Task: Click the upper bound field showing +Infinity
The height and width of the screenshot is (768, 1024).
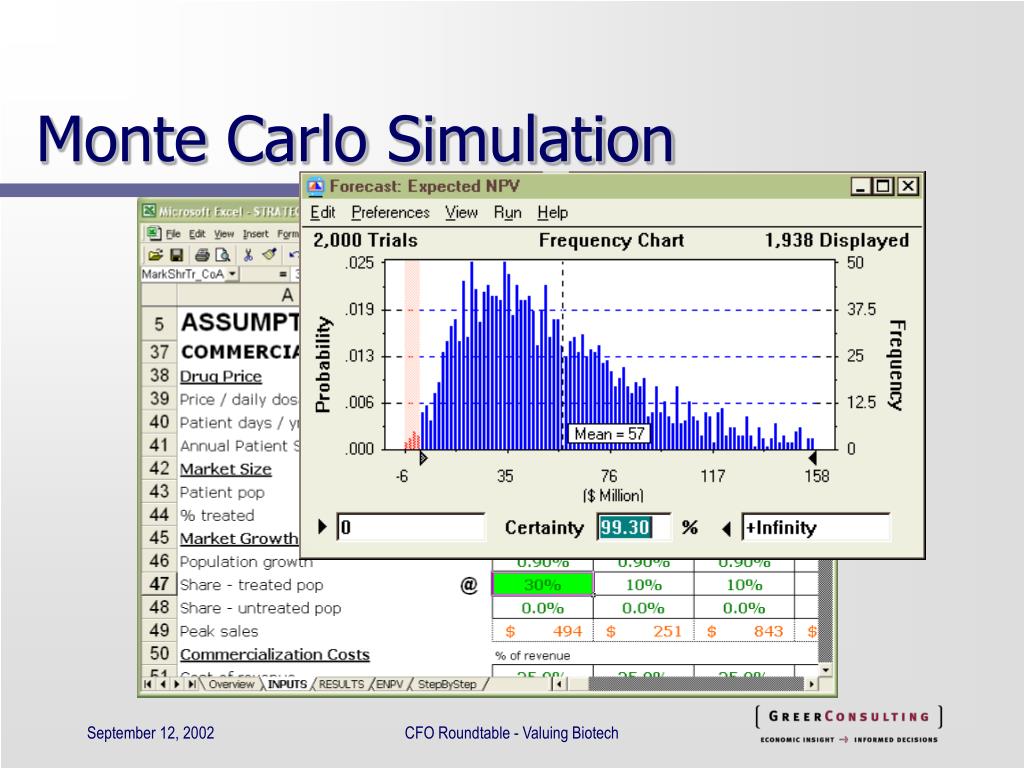Action: [x=816, y=527]
